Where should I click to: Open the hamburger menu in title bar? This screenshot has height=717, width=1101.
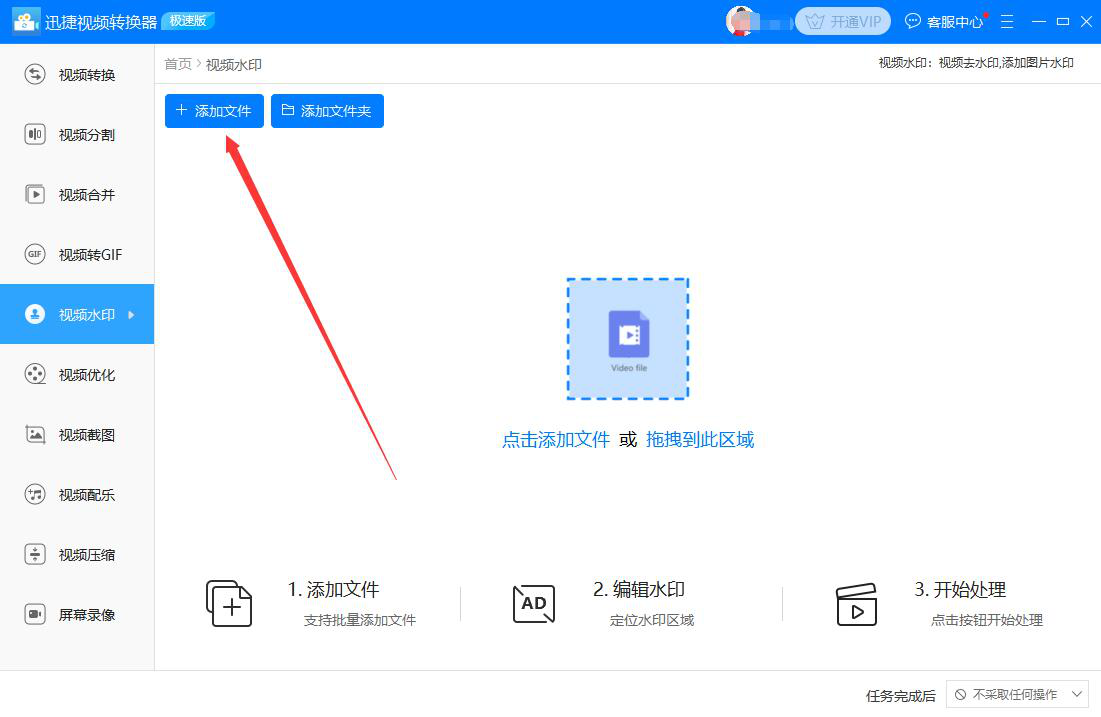[x=1007, y=22]
